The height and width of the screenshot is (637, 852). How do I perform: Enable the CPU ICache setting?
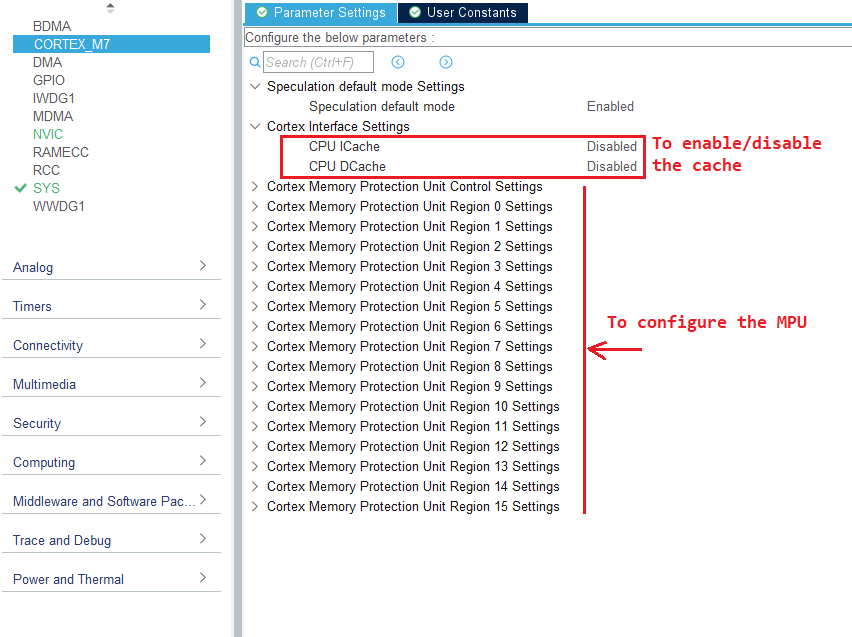[x=612, y=146]
